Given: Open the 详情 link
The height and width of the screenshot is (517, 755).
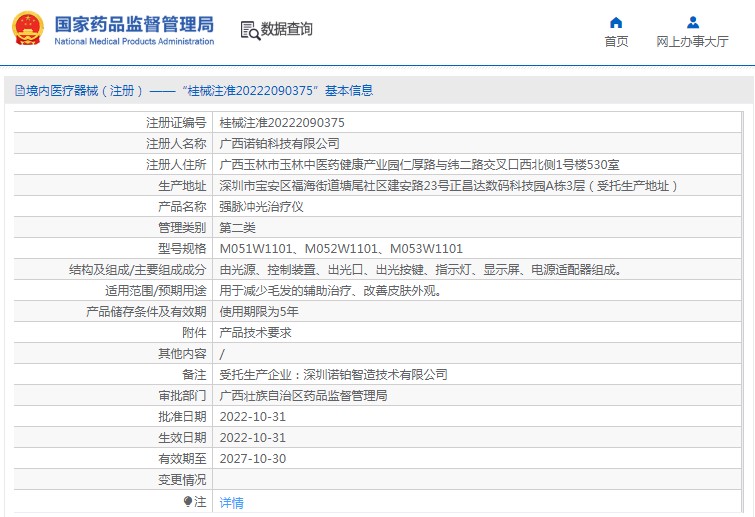Looking at the screenshot, I should 232,503.
